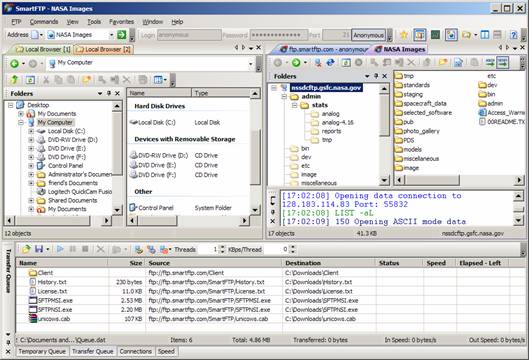Select the nssdcftp.gsfc.nasa.gov root node

[326, 88]
